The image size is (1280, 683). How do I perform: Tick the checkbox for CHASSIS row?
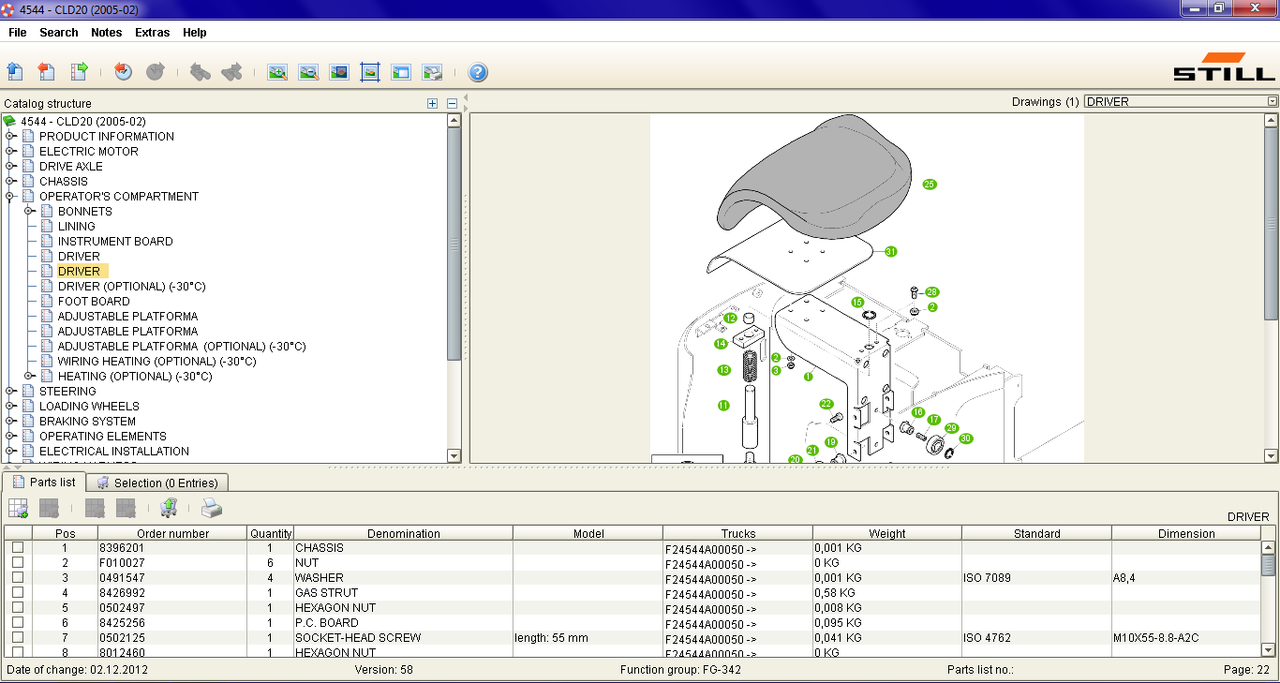[x=17, y=548]
